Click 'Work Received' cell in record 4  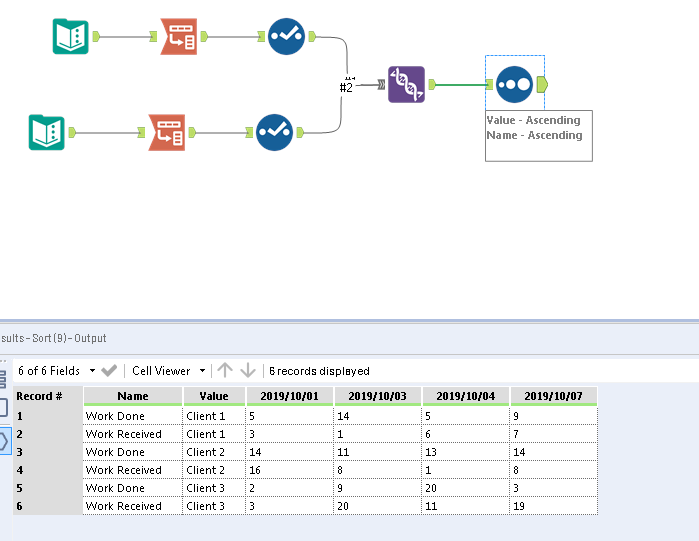(133, 470)
